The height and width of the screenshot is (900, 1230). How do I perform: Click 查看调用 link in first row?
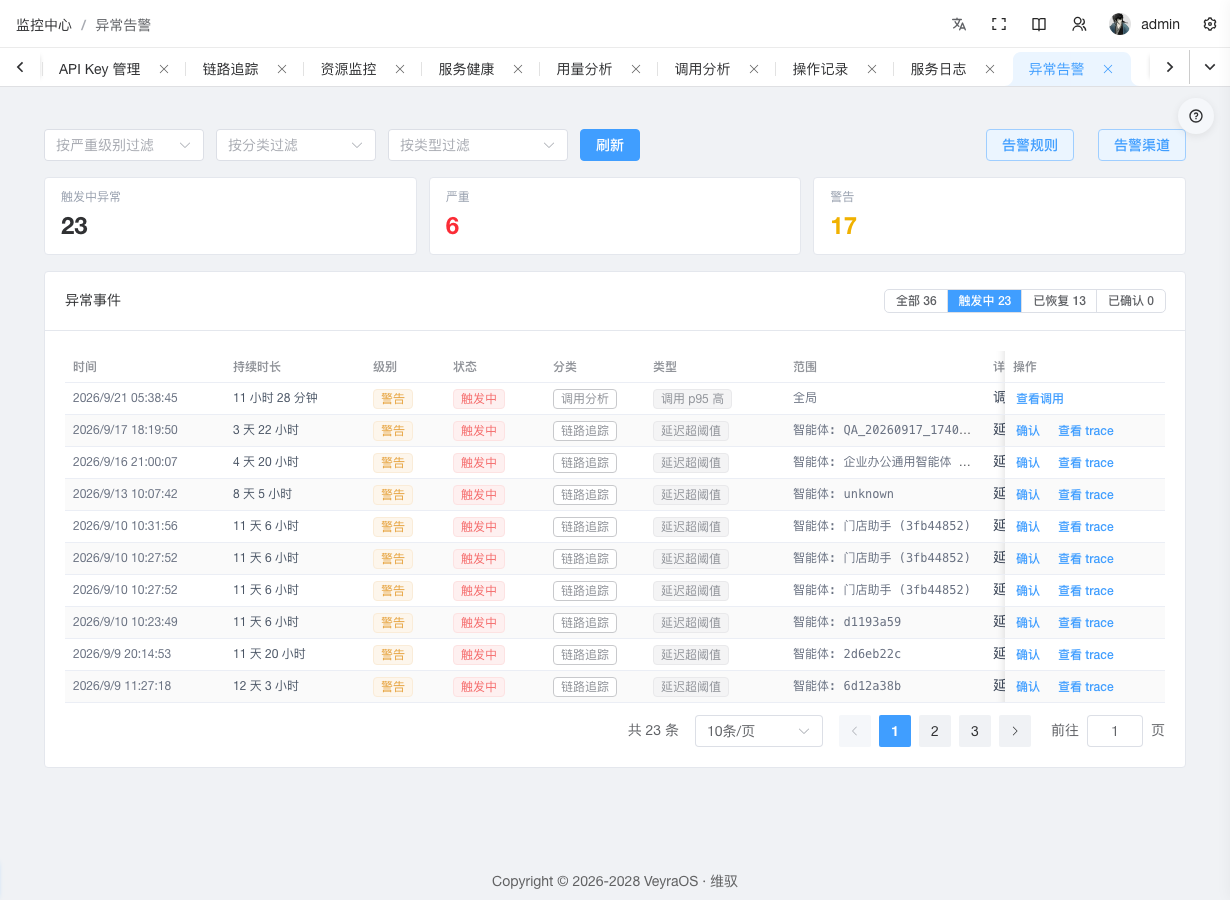tap(1040, 399)
